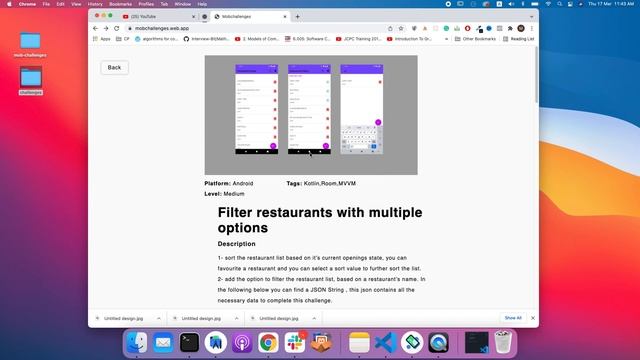Screen dimensions: 640x360
Task: Open the Apps bookmark shortcut
Action: coord(102,39)
